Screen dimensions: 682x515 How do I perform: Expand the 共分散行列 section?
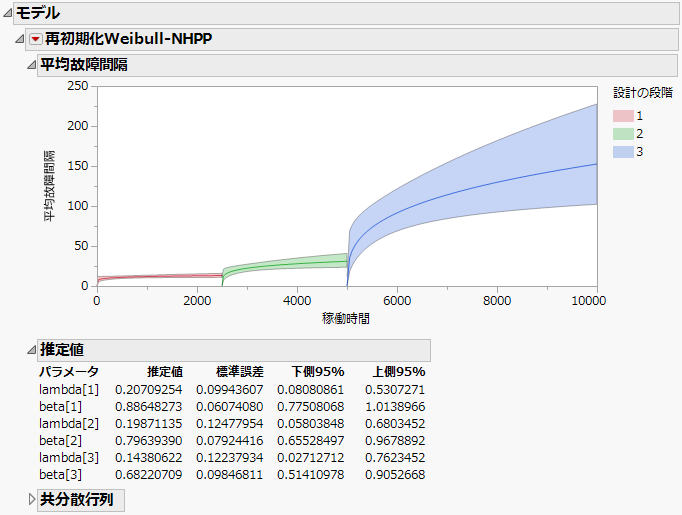coord(31,500)
